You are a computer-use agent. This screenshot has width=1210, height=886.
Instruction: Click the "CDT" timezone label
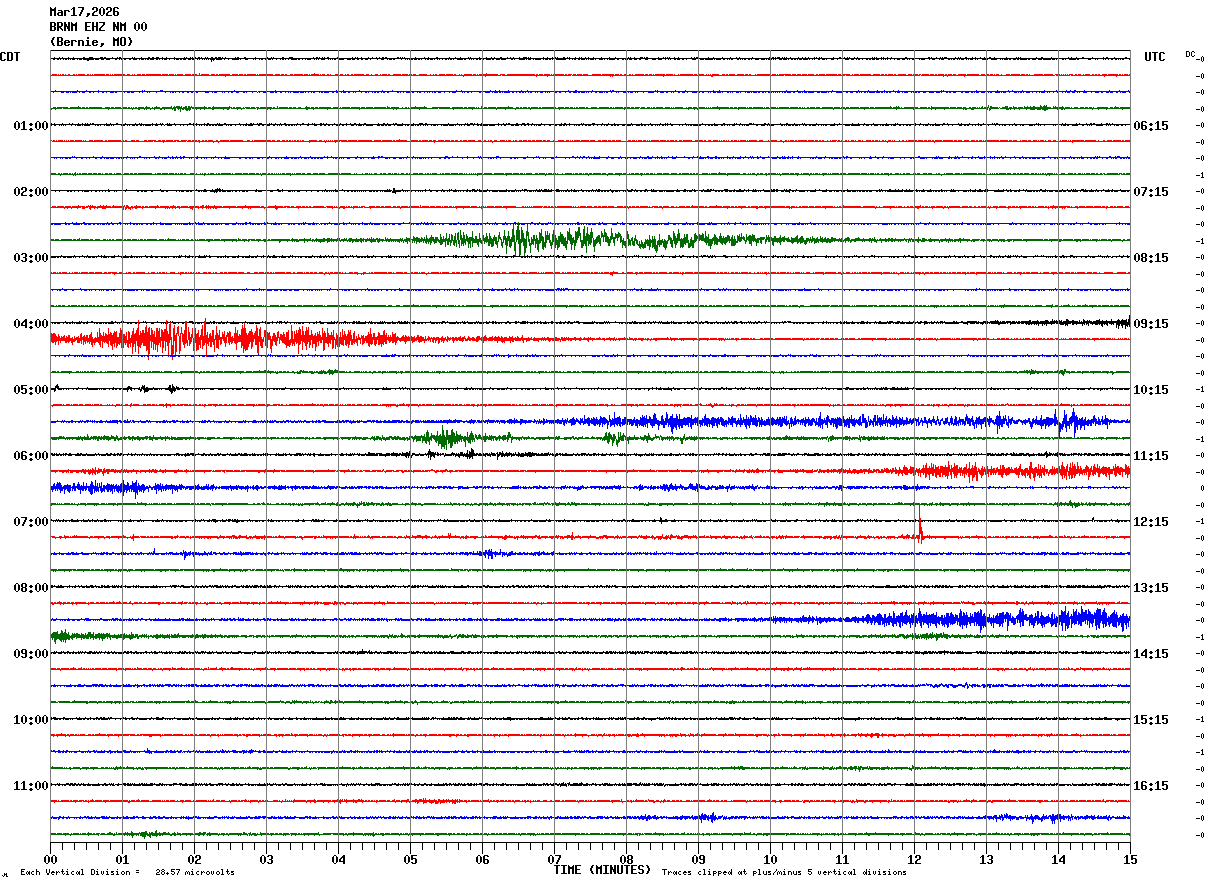[x=10, y=57]
